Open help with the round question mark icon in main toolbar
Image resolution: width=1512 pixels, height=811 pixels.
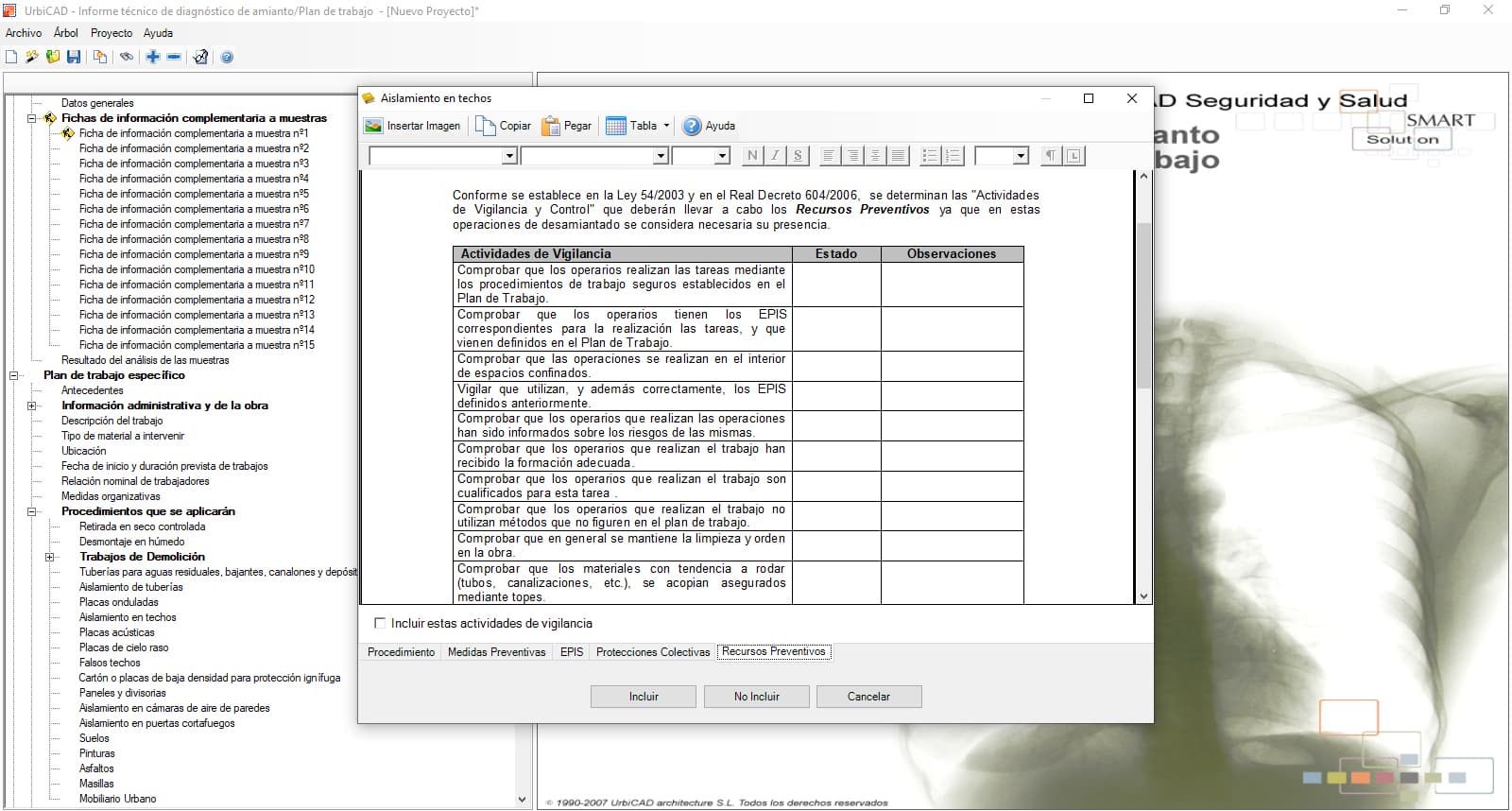pyautogui.click(x=227, y=57)
